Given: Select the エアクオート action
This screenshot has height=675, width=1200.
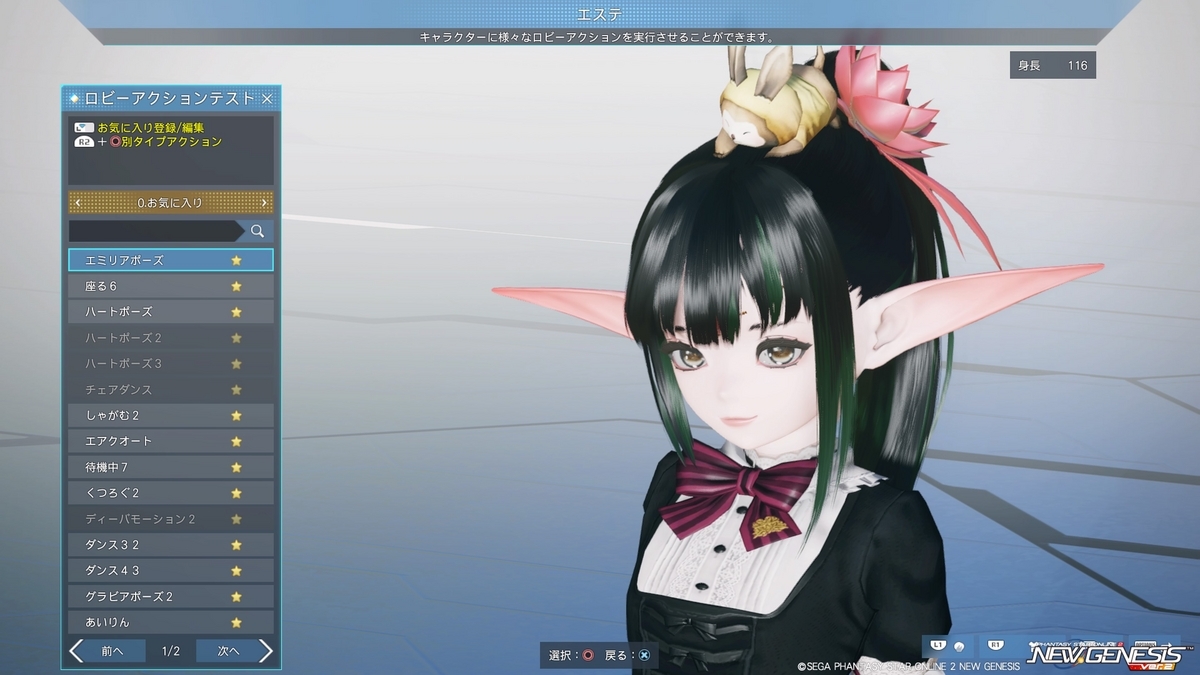Looking at the screenshot, I should 171,441.
